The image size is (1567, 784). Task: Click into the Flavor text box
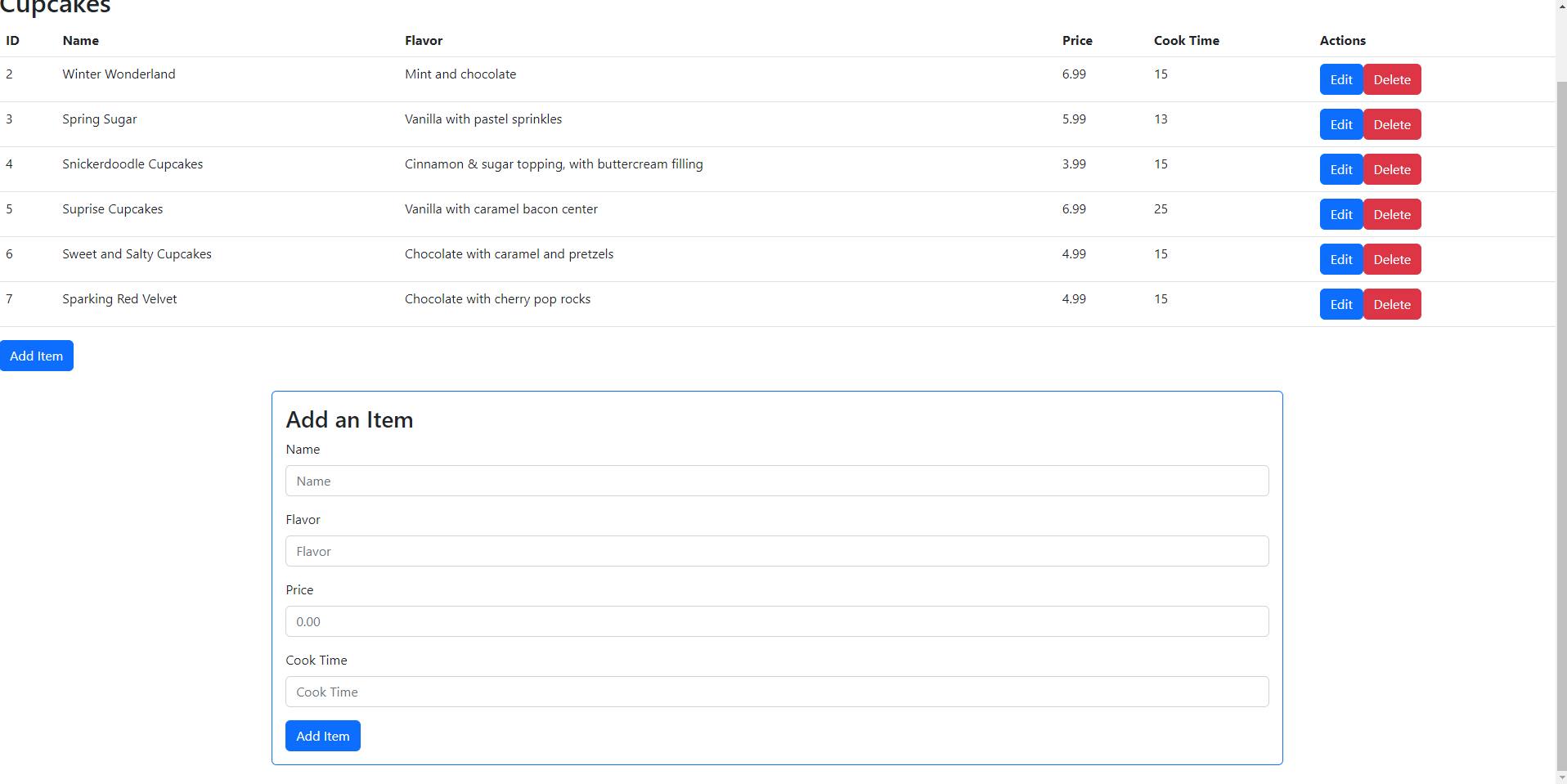[776, 551]
